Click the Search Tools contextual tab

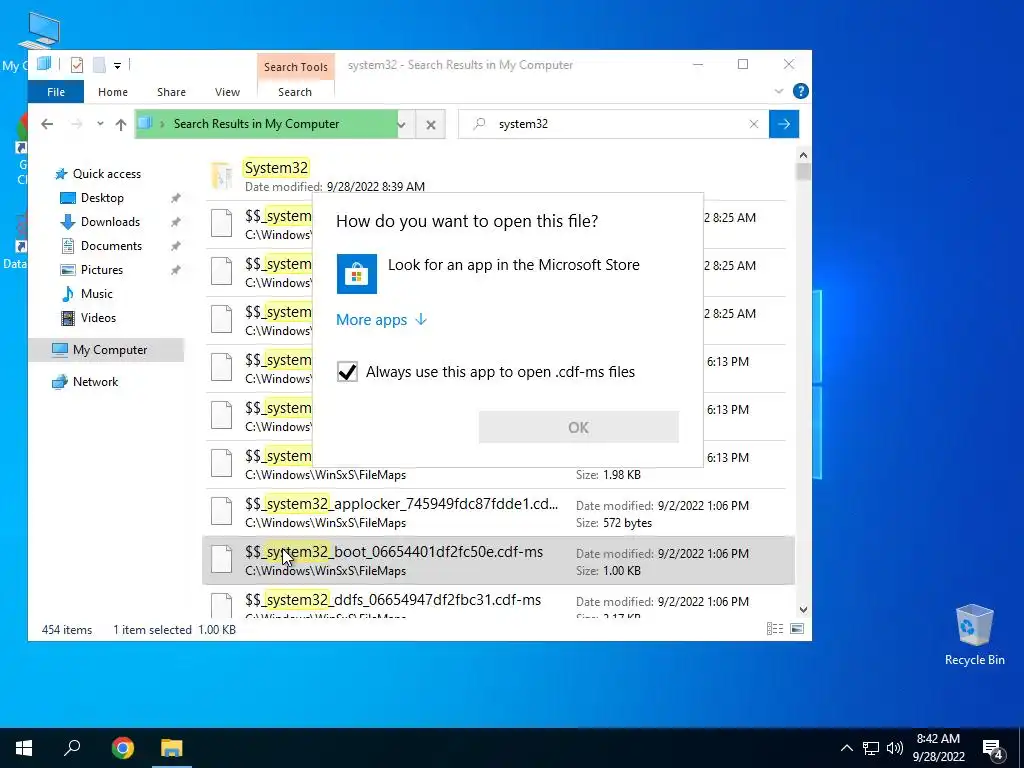296,67
